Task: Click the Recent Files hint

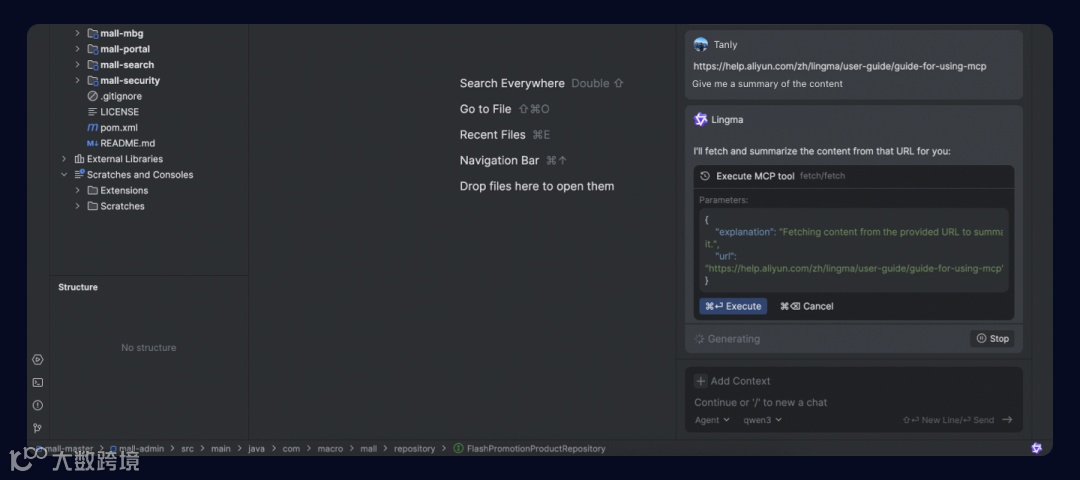Action: click(x=505, y=135)
